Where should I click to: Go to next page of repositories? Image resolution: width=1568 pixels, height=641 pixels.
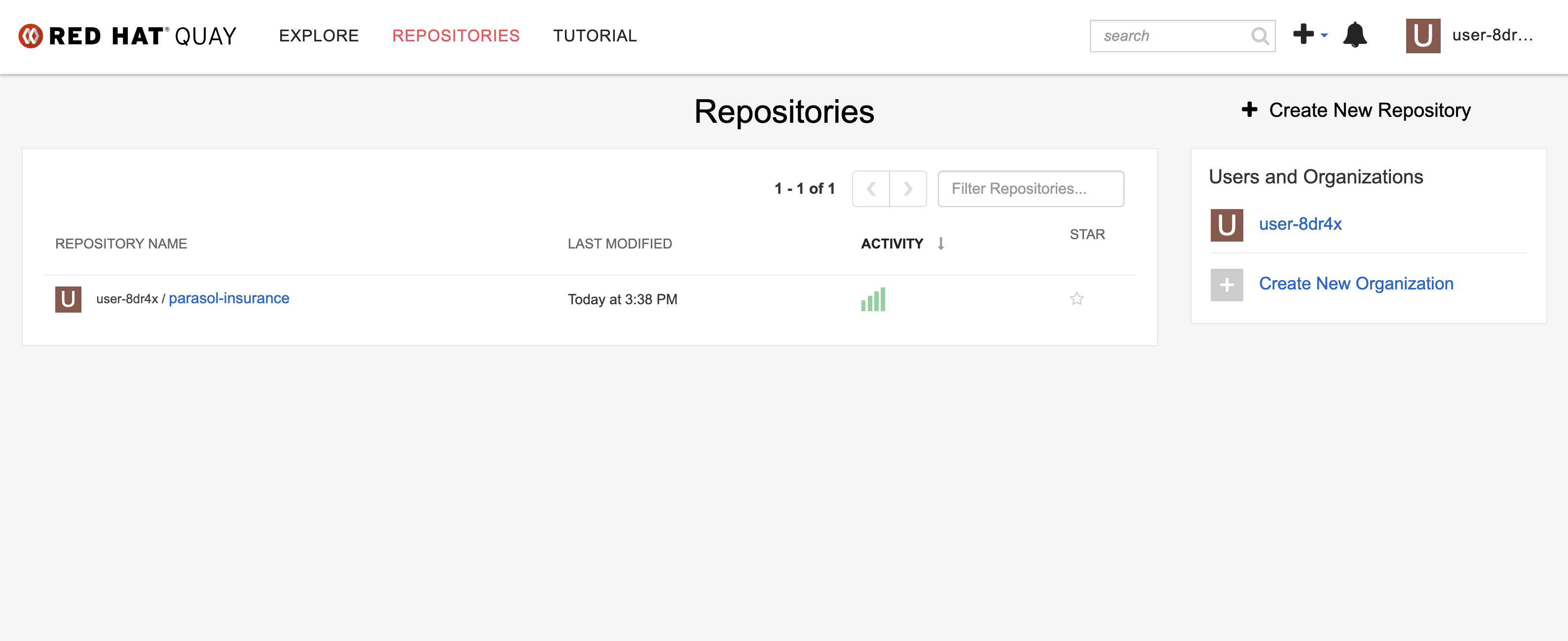[907, 188]
